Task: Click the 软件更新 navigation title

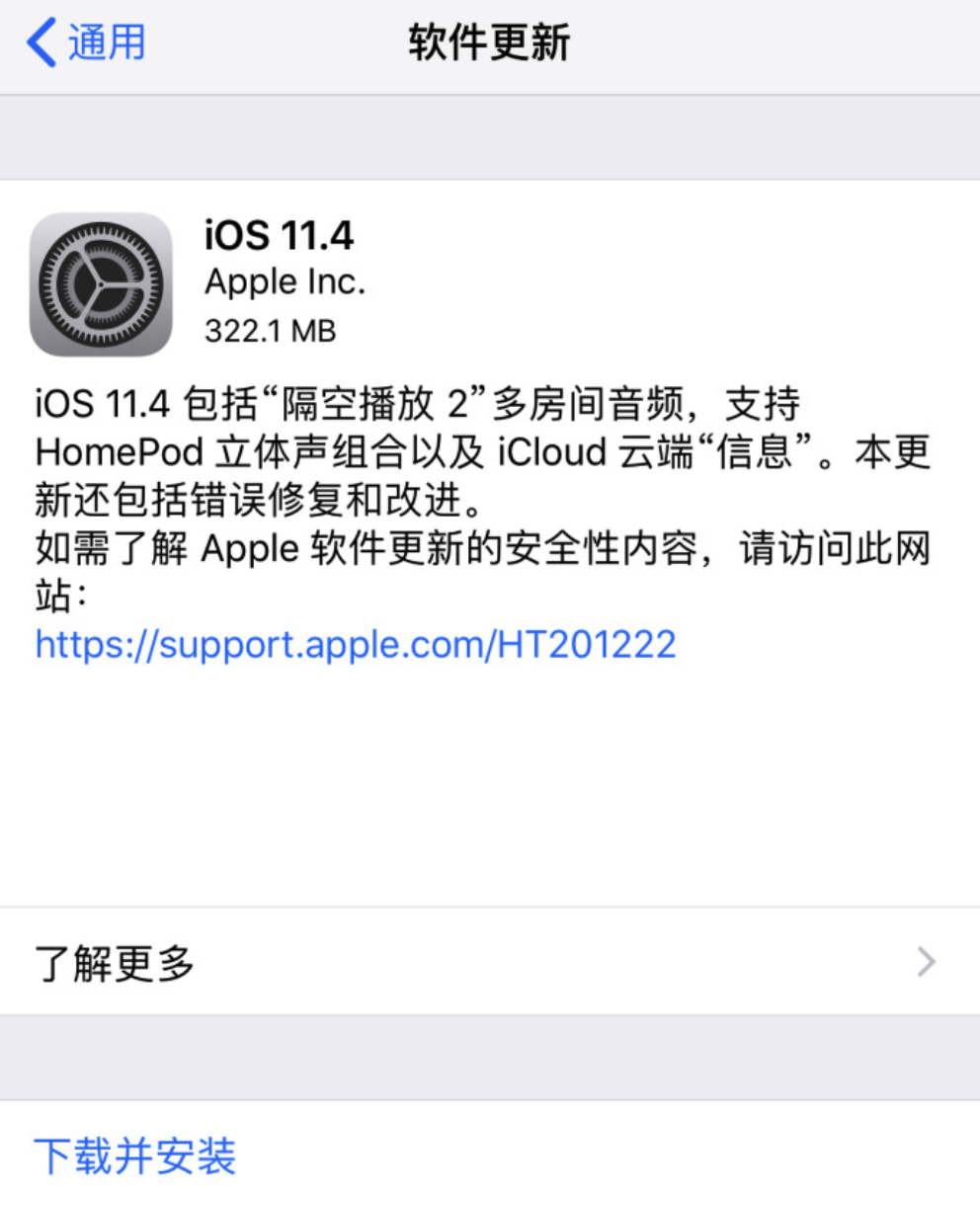Action: tap(489, 43)
